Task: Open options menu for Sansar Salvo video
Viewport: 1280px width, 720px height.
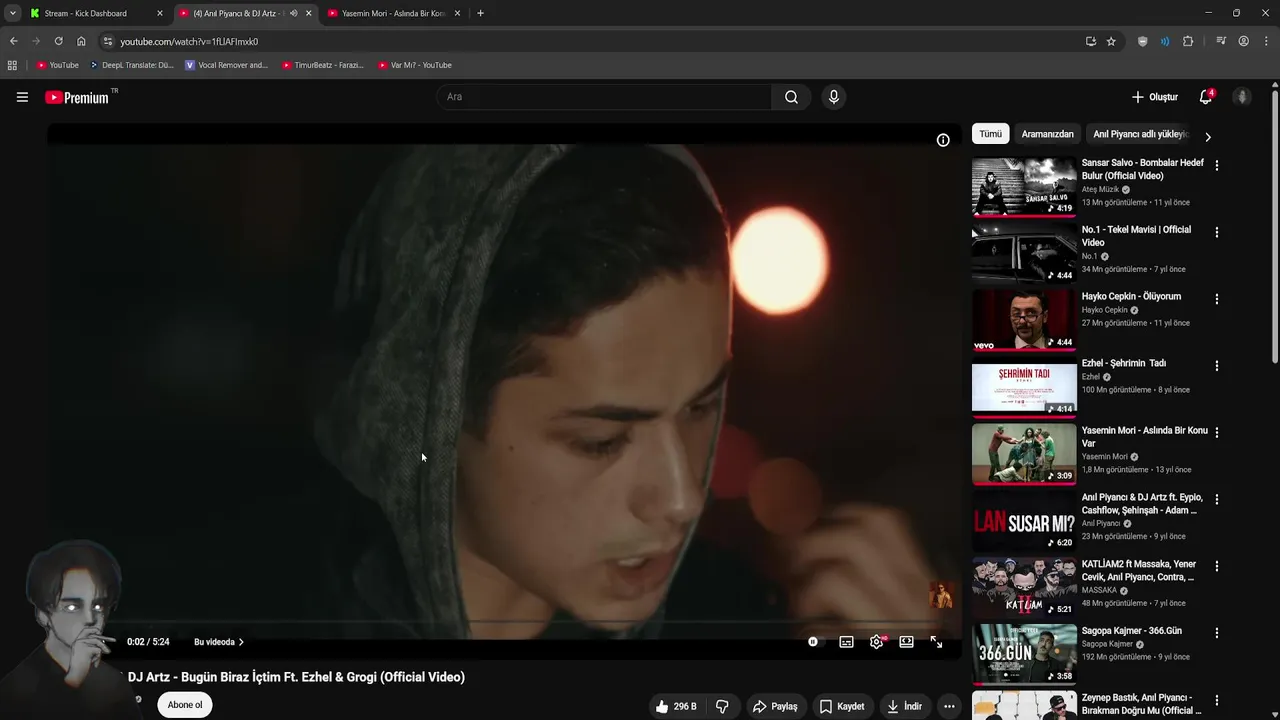Action: click(1217, 165)
